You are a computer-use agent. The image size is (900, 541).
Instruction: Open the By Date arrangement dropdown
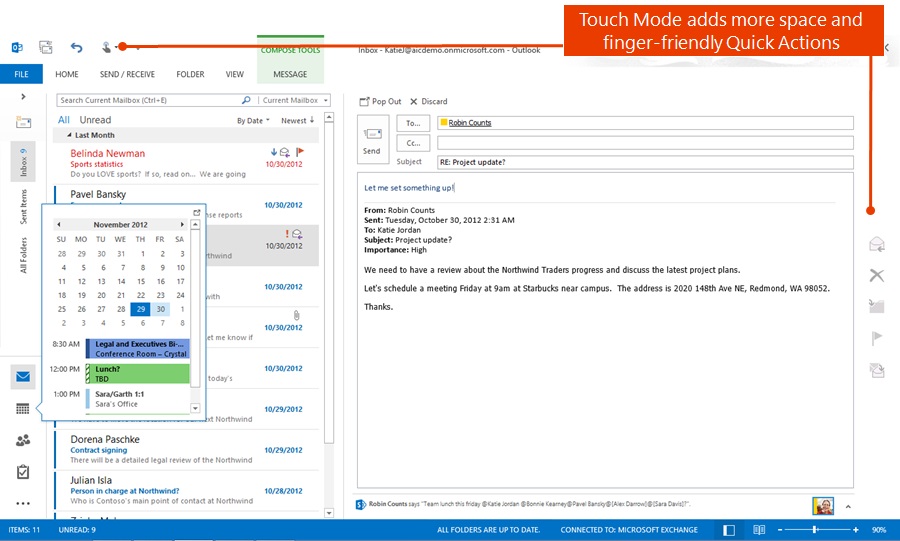253,120
